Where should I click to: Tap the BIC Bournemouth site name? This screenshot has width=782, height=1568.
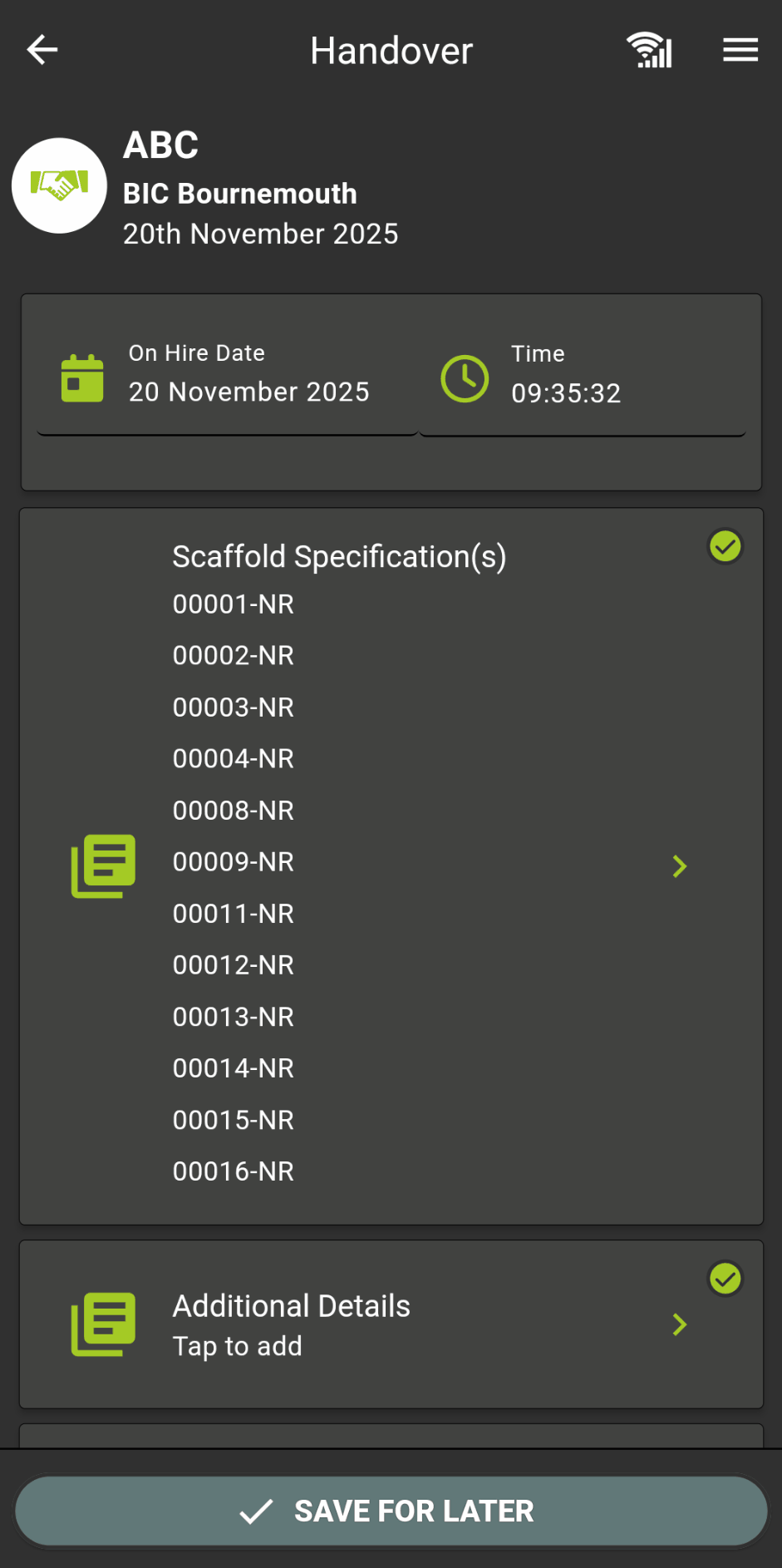pos(240,194)
